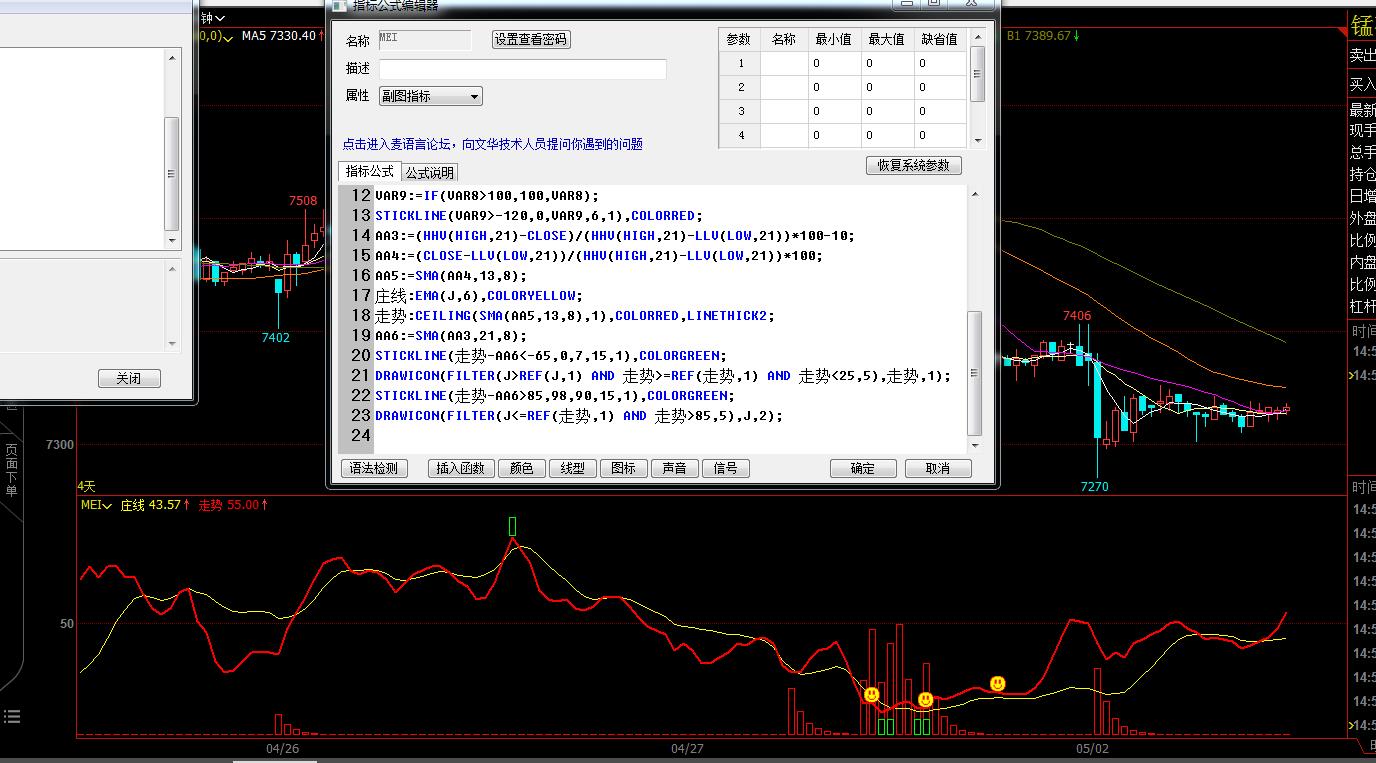Open the MA5 indicator dropdown chevron
The image size is (1376, 763).
pos(229,37)
